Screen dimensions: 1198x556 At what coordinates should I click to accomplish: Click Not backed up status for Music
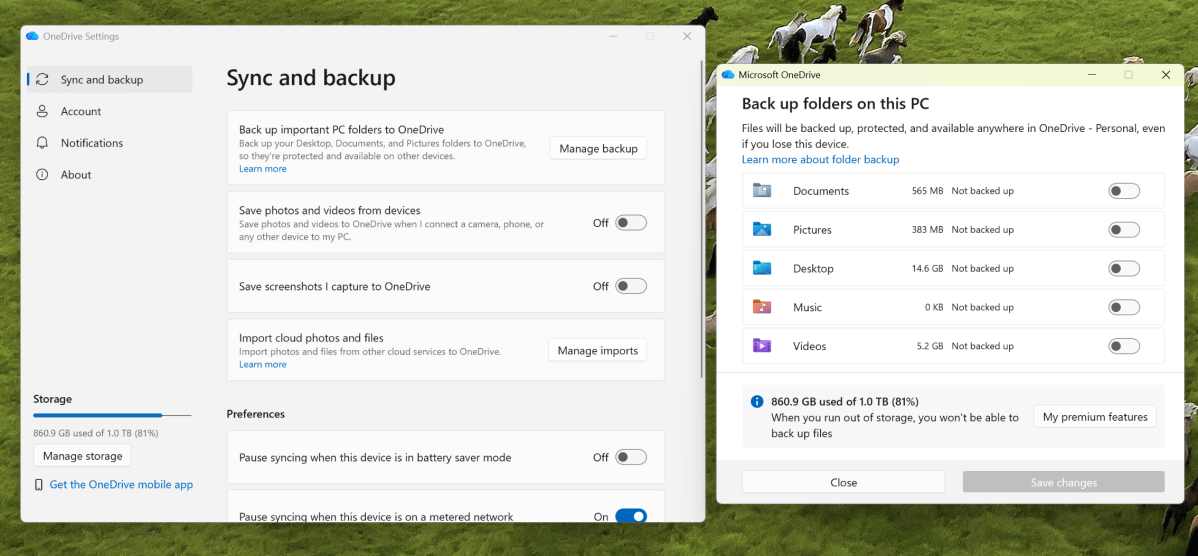(x=983, y=307)
